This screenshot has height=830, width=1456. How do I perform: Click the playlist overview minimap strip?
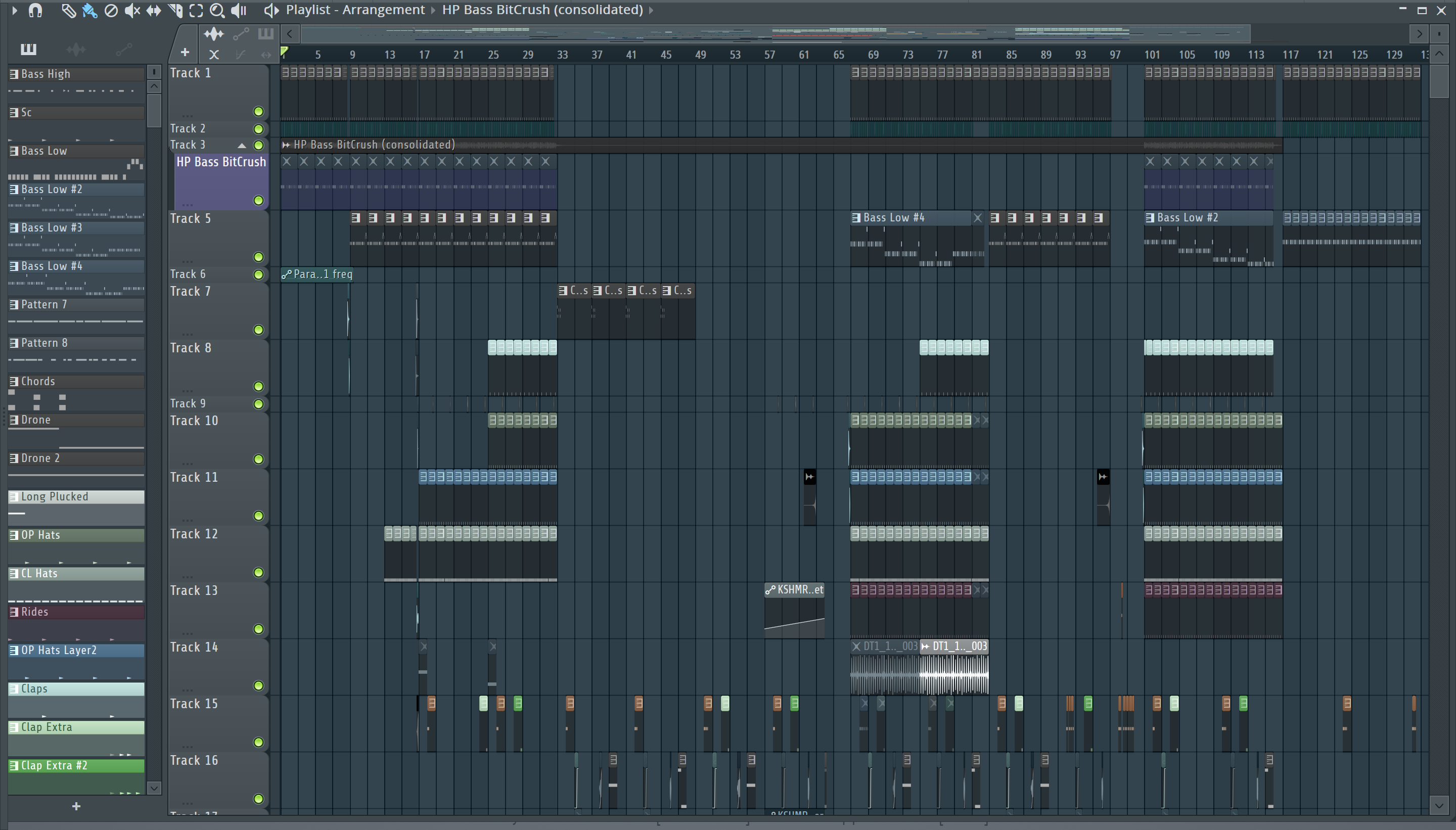click(776, 34)
